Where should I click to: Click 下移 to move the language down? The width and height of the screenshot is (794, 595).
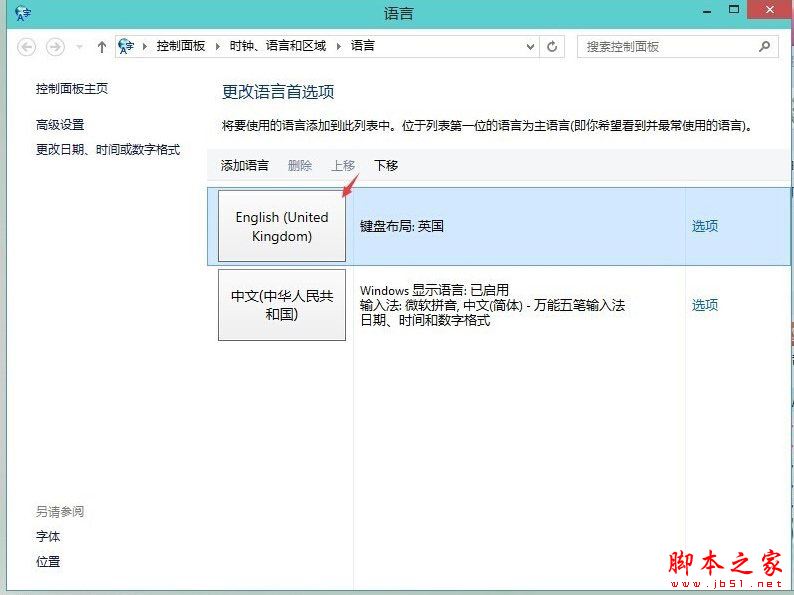click(386, 166)
